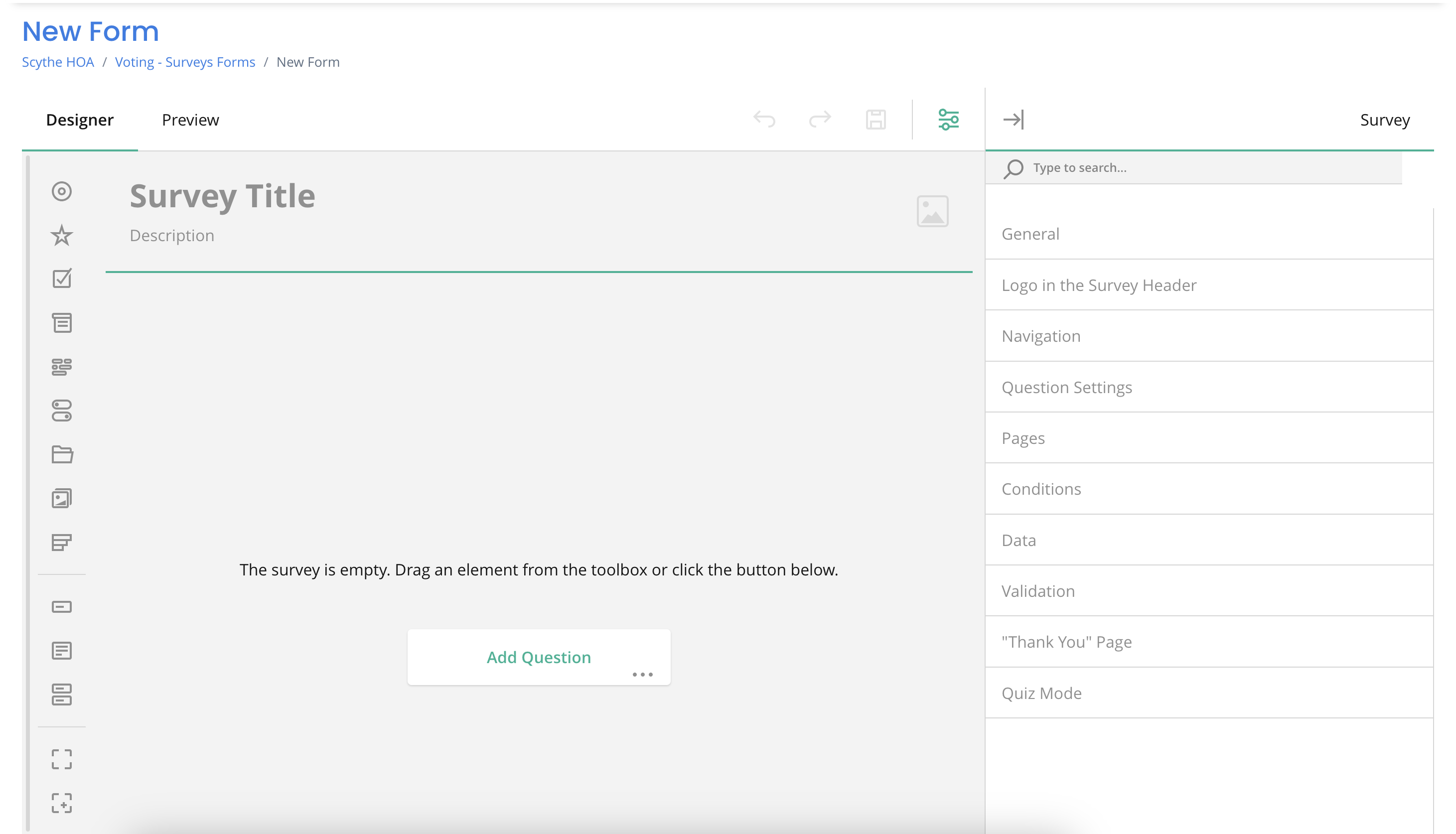This screenshot has height=834, width=1456.
Task: Select the Checkbox question tool icon
Action: 62,279
